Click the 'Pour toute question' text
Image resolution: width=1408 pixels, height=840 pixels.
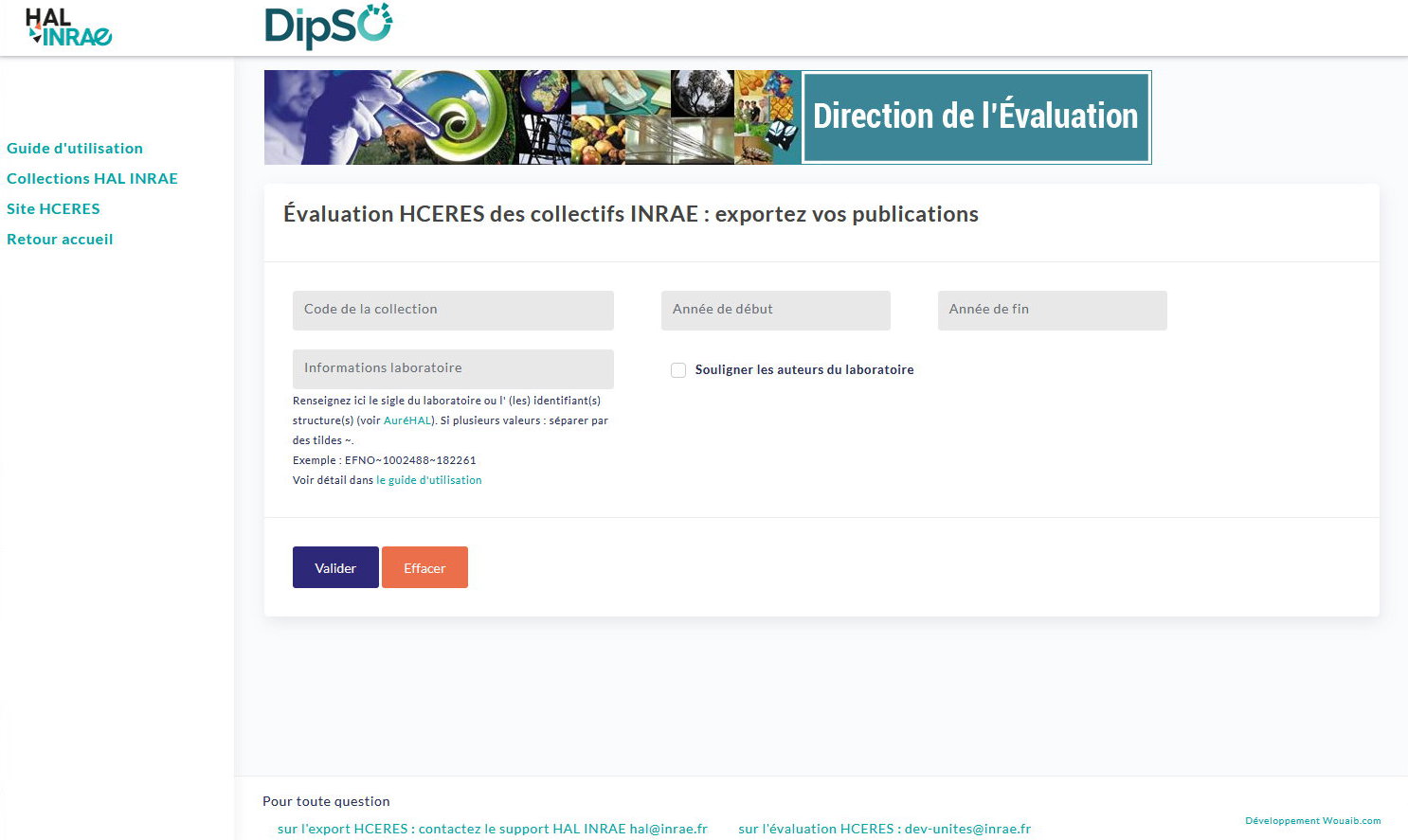click(326, 801)
